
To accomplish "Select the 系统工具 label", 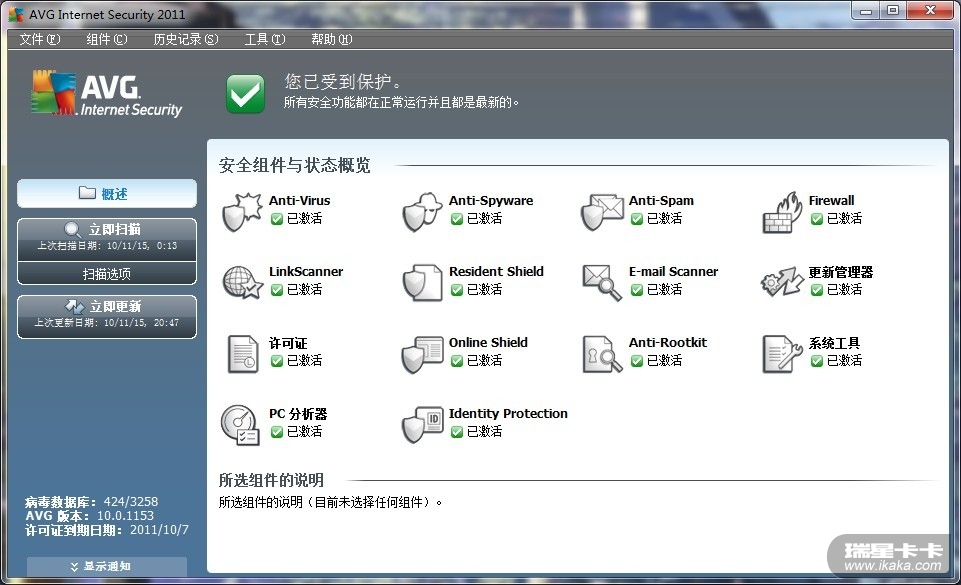I will click(x=834, y=343).
